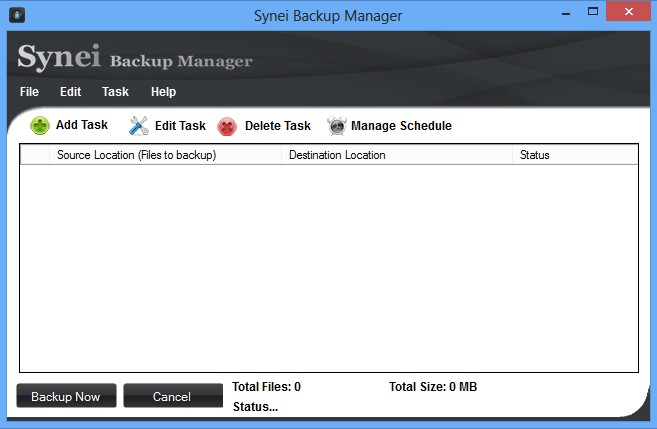Expand the Task menu

click(x=115, y=92)
